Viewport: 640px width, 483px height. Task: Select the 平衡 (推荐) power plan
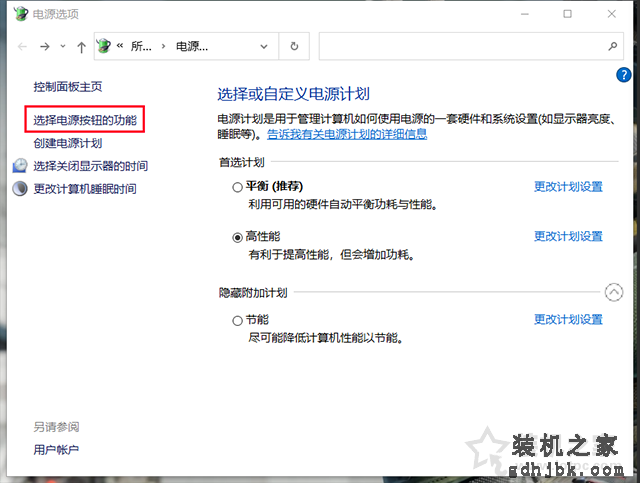237,187
